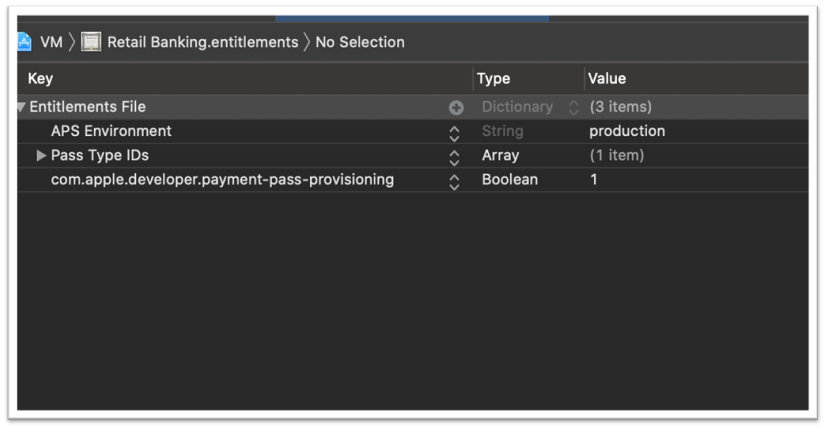Click the Key column header

[x=40, y=79]
